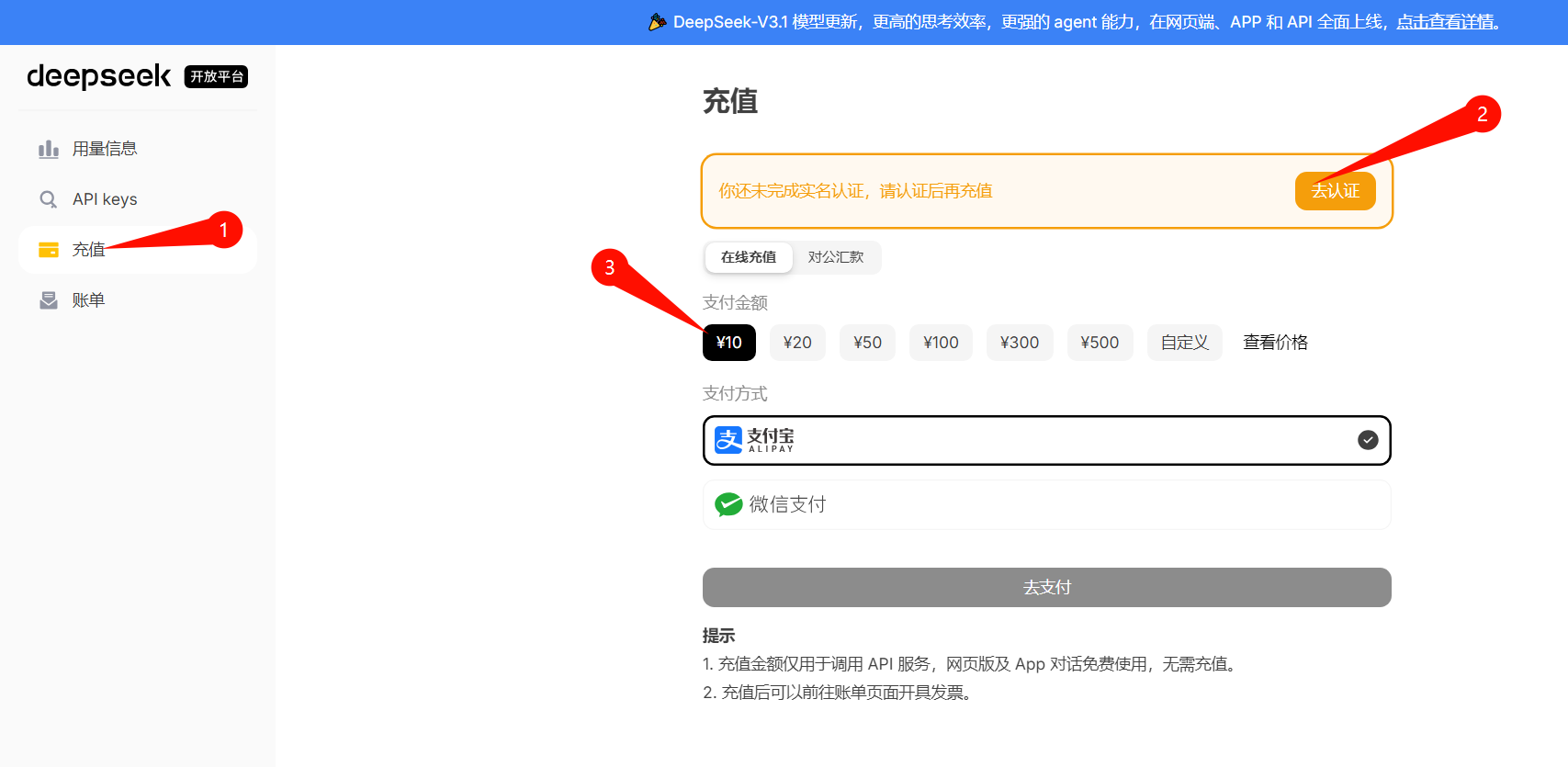1568x767 pixels.
Task: Click the 支付金额 label
Action: tap(735, 303)
